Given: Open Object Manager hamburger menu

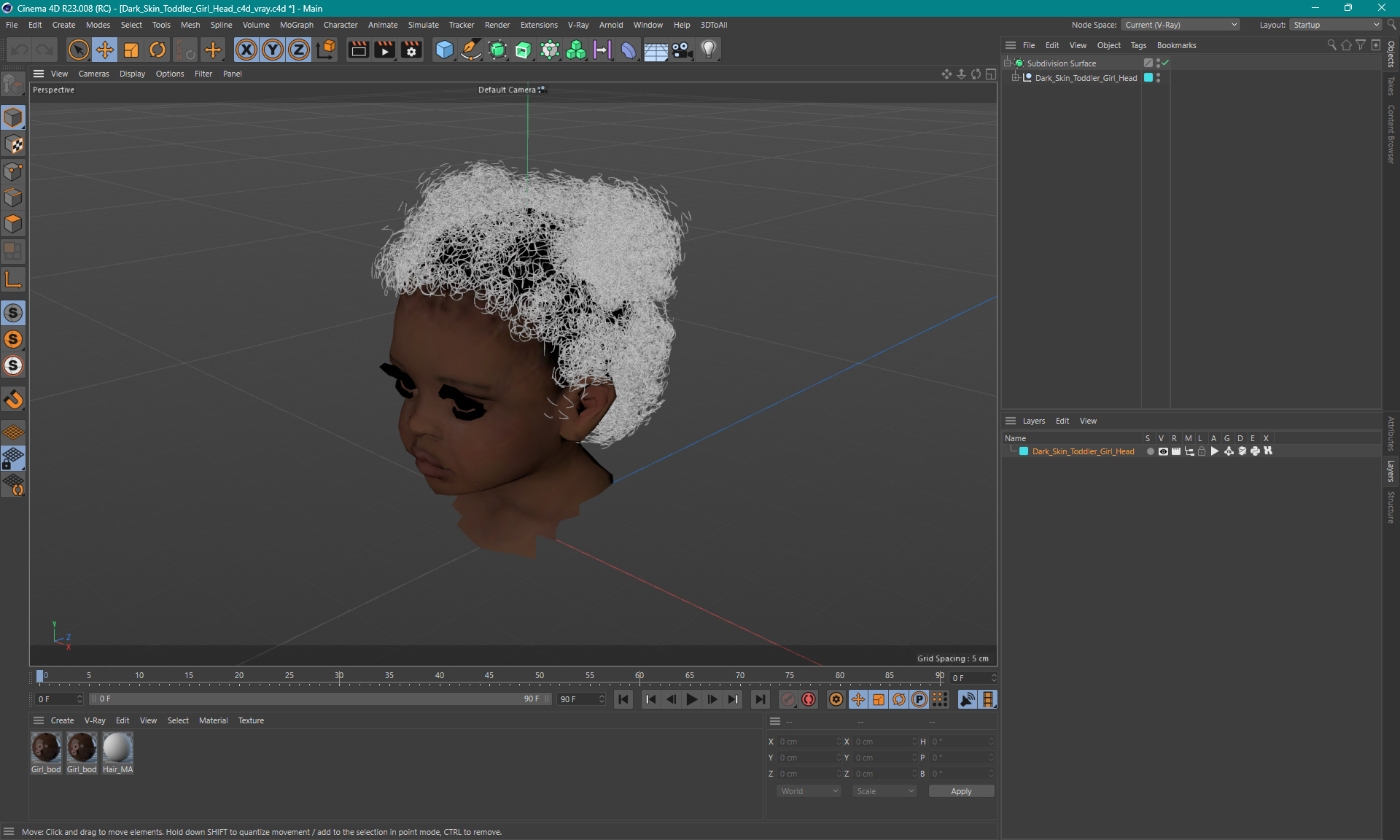Looking at the screenshot, I should click(1011, 45).
